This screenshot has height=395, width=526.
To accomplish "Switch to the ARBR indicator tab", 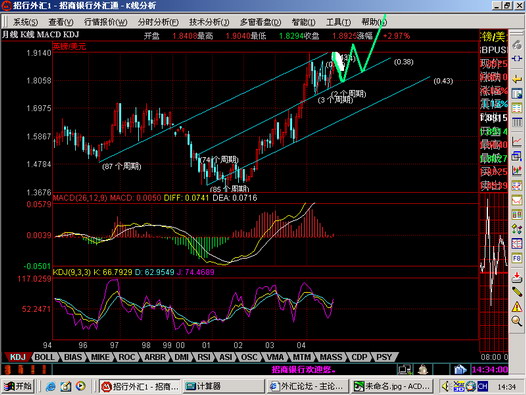I will [155, 357].
